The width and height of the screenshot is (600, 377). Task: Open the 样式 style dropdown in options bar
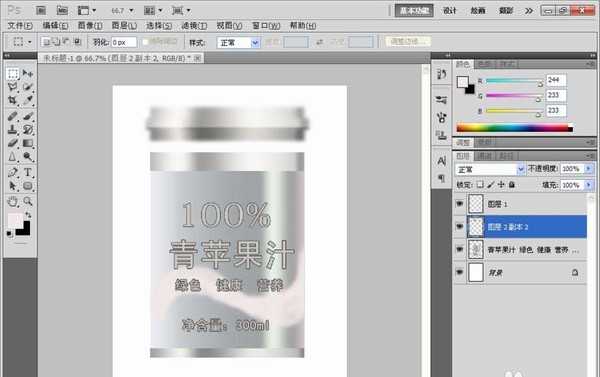238,42
